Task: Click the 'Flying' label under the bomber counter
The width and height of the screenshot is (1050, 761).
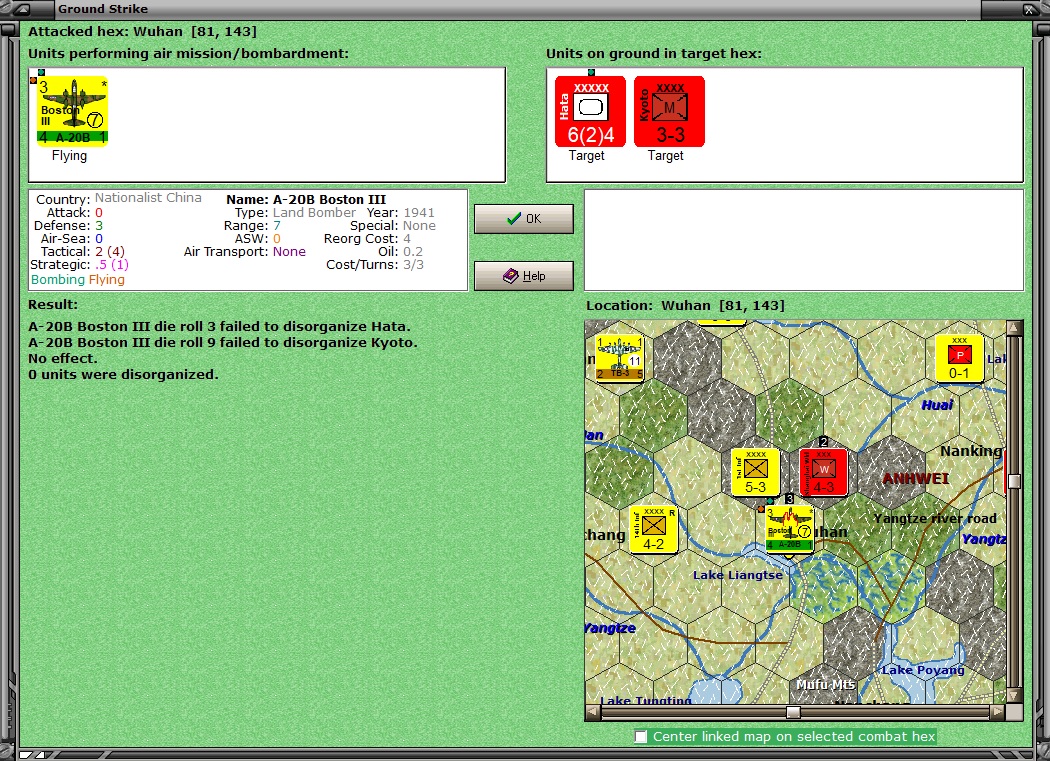Action: (70, 155)
